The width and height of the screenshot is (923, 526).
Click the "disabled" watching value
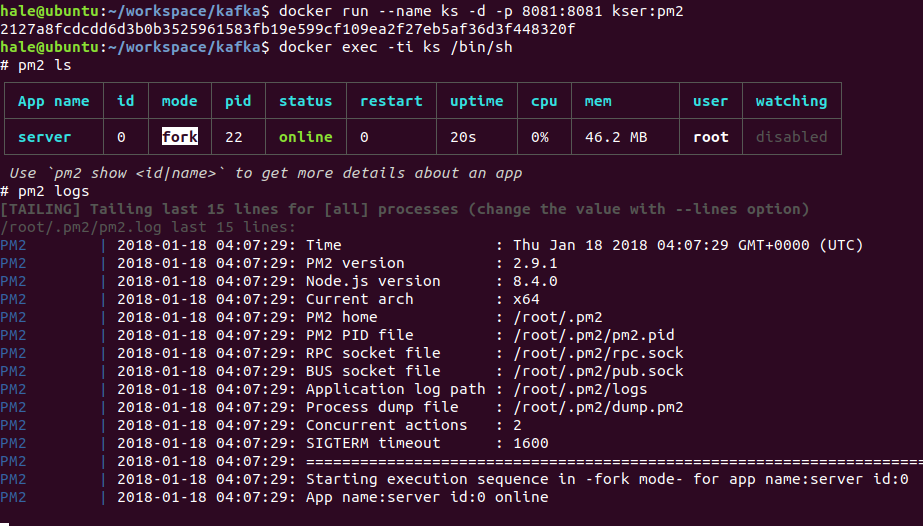pyautogui.click(x=791, y=137)
